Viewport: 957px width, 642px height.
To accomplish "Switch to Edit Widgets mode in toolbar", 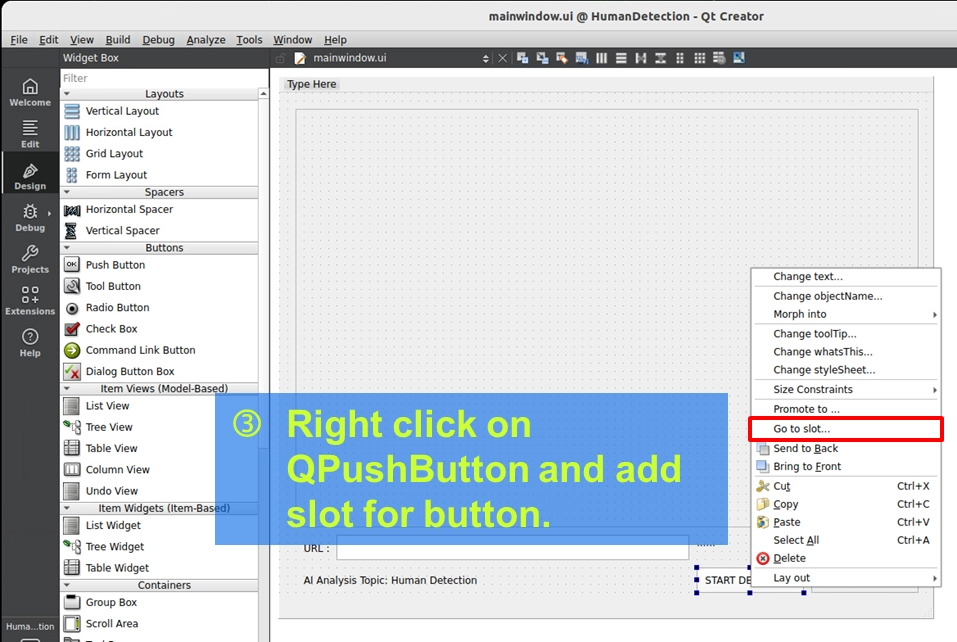I will pyautogui.click(x=522, y=58).
